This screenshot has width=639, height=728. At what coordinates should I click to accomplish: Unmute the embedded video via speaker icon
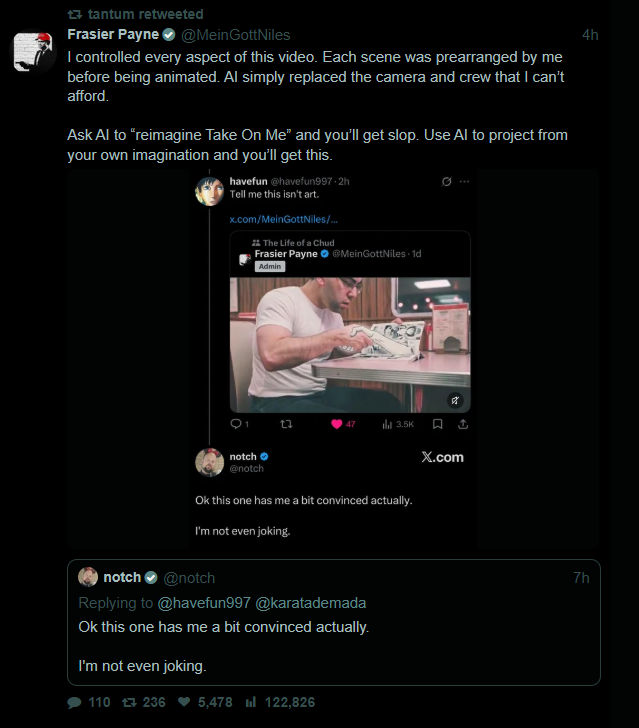tap(455, 400)
